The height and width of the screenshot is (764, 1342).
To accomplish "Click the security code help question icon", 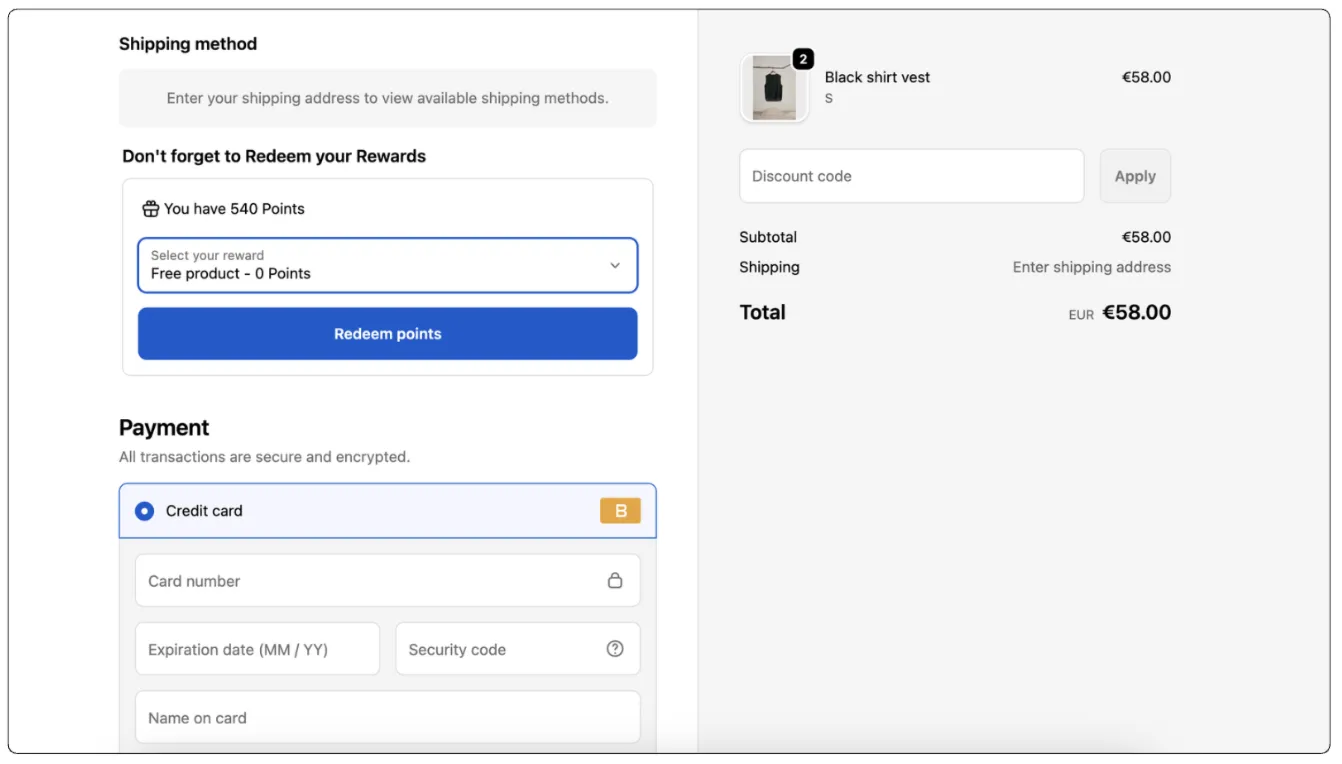I will (x=615, y=649).
